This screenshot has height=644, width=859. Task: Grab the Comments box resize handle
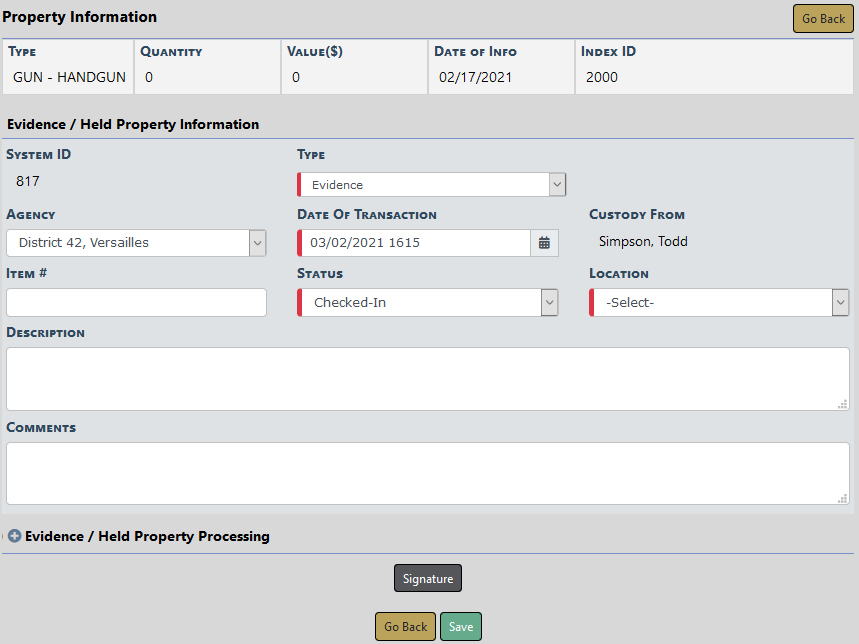click(843, 499)
